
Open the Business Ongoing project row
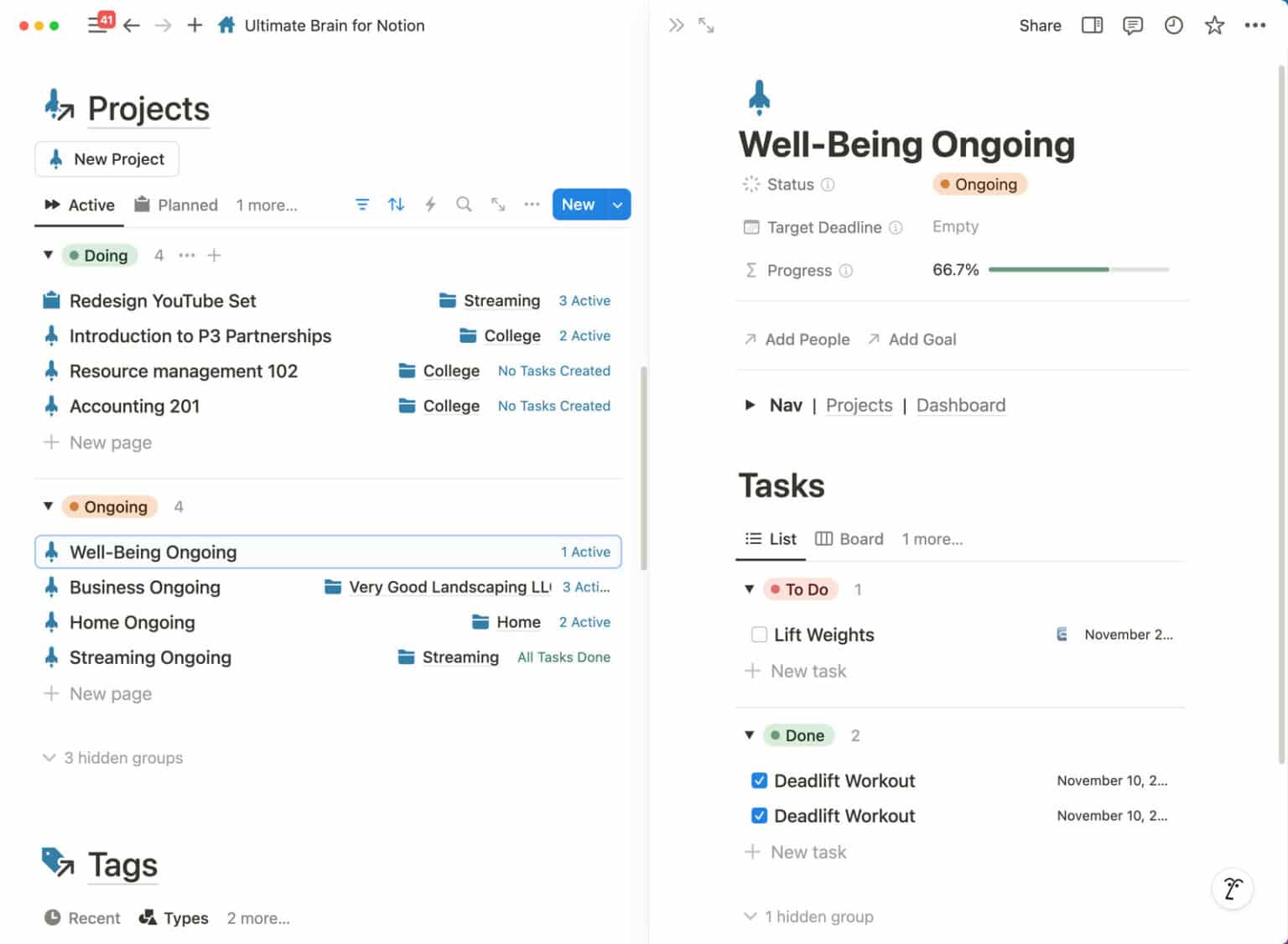145,587
